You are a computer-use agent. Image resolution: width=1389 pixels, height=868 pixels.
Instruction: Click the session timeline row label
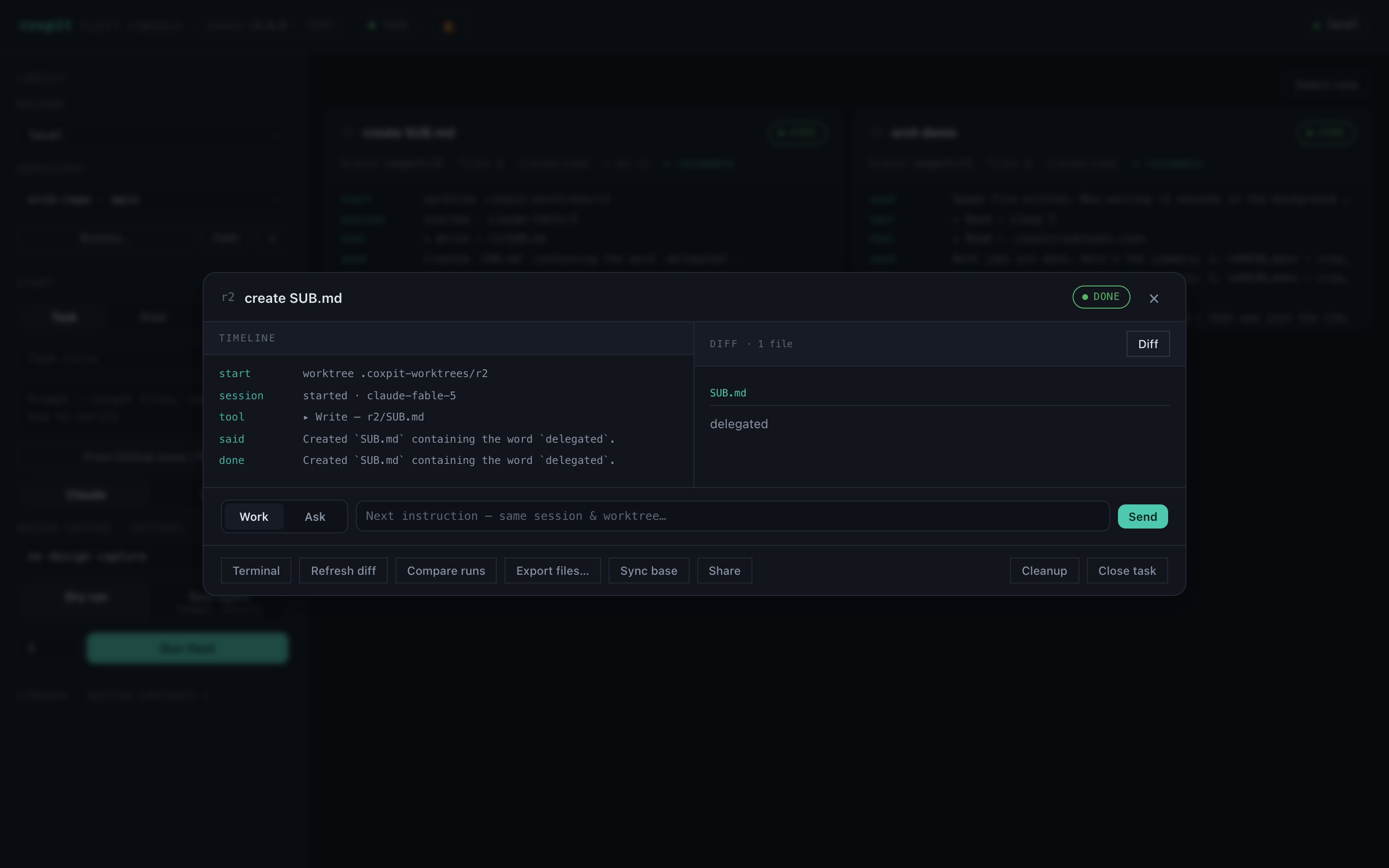241,396
